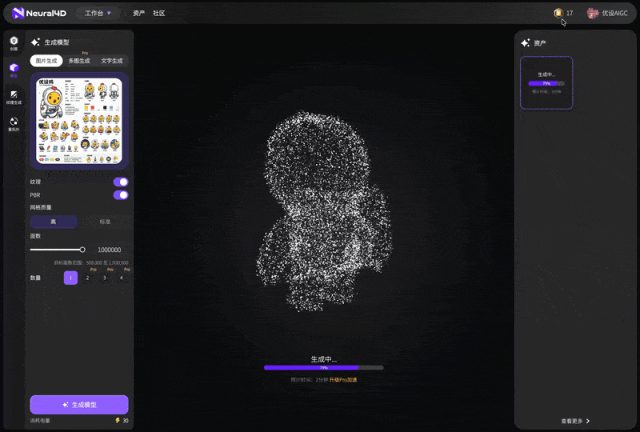Set quantity to 3
This screenshot has height=432, width=640.
tap(104, 278)
